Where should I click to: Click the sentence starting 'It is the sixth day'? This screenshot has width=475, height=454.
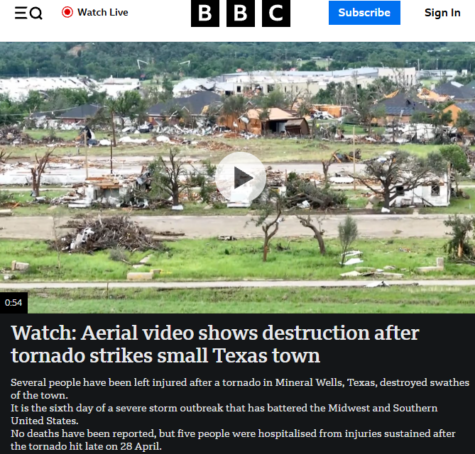point(224,414)
